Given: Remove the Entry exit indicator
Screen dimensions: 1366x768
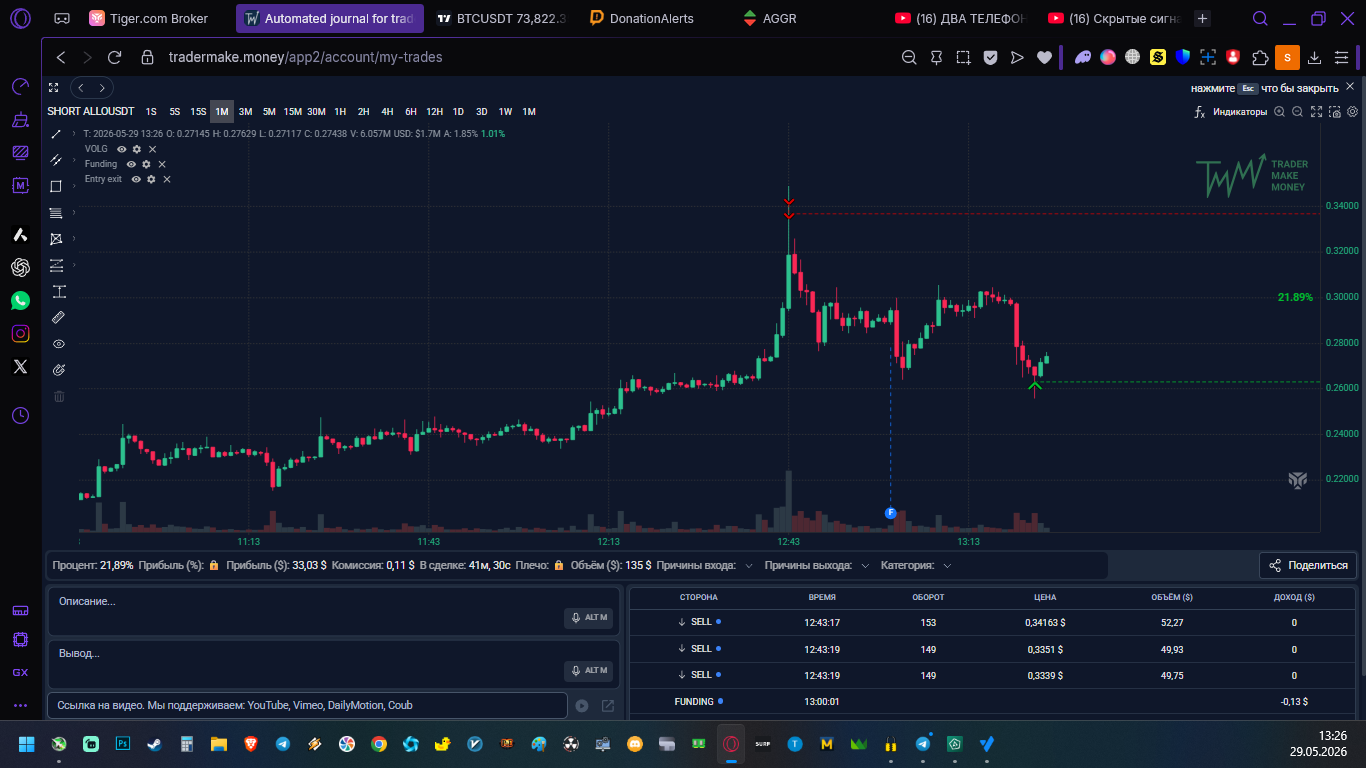Looking at the screenshot, I should tap(167, 179).
